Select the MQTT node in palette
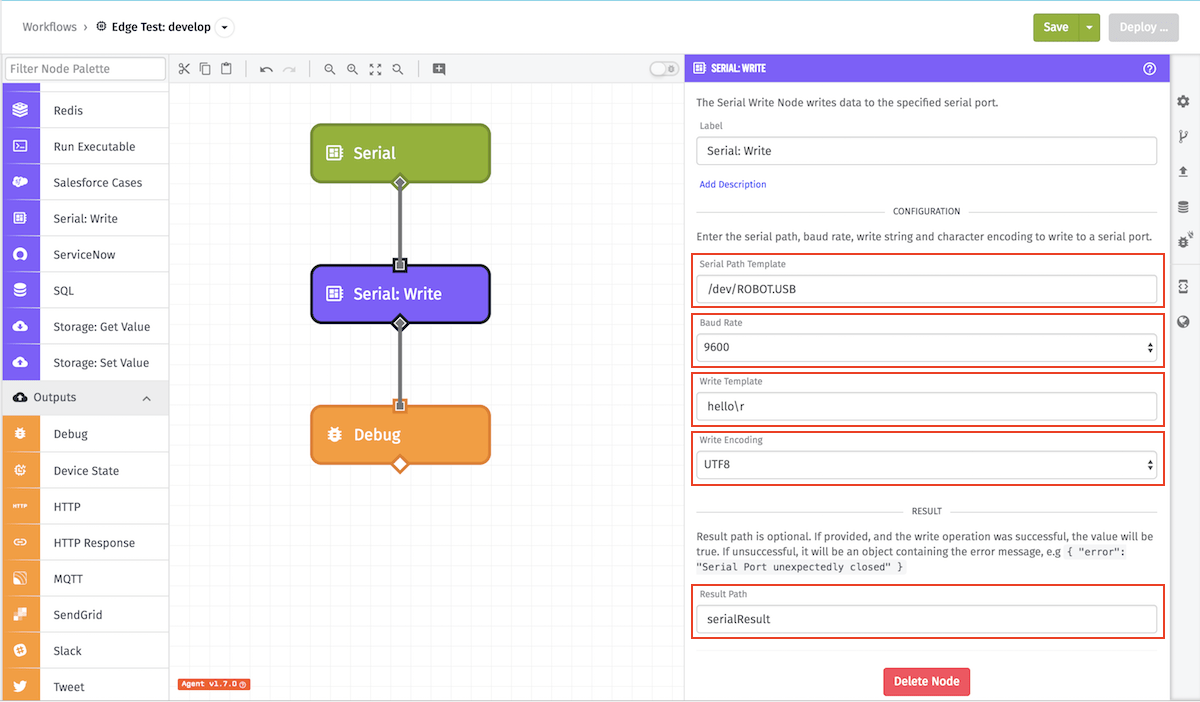Image resolution: width=1200 pixels, height=702 pixels. [84, 579]
